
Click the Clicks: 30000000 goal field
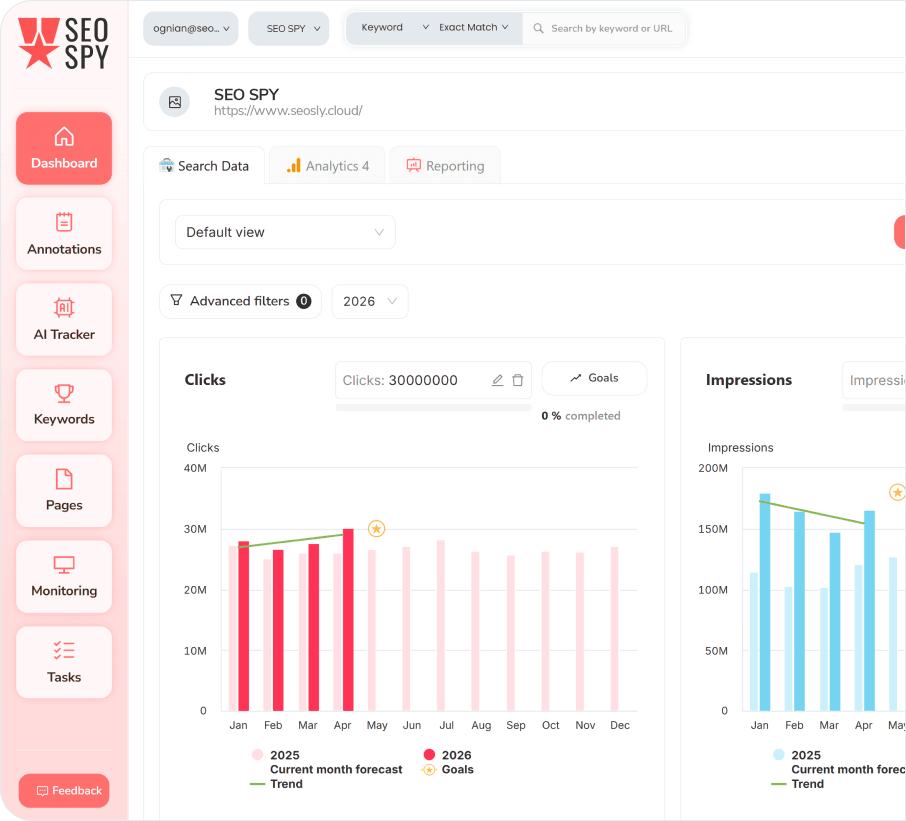pos(433,380)
